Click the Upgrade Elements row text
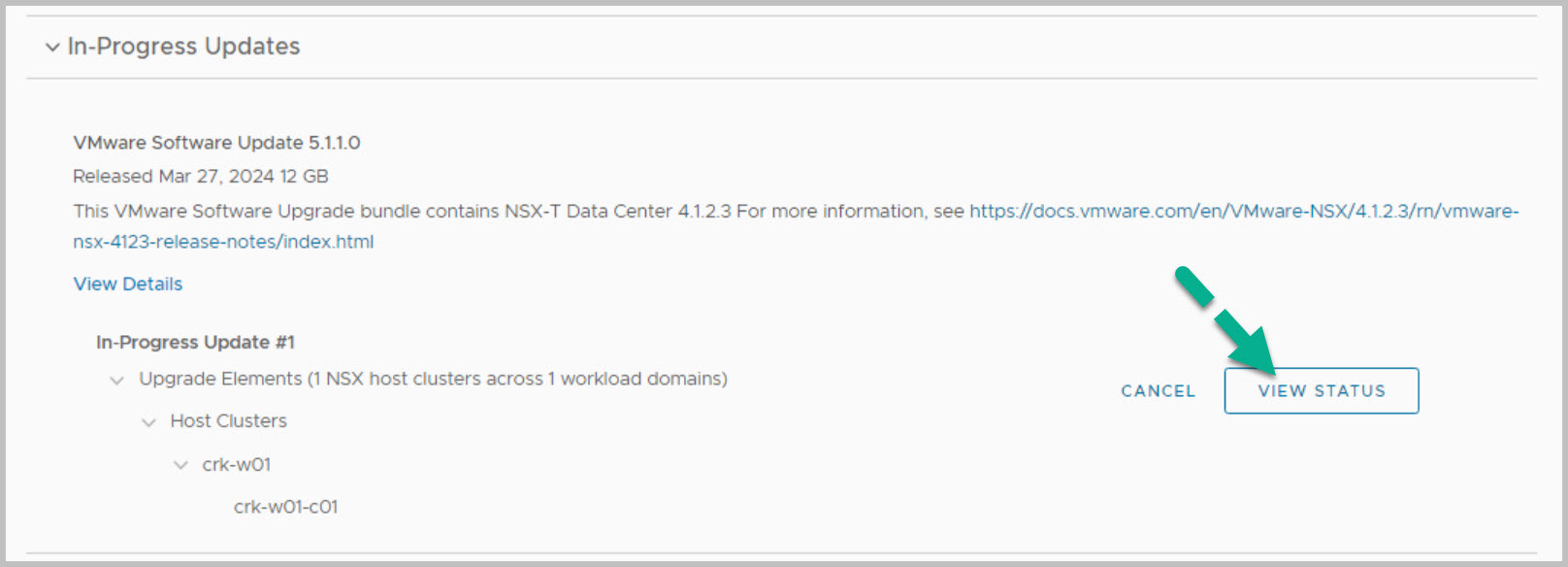Viewport: 1568px width, 567px height. pyautogui.click(x=433, y=379)
